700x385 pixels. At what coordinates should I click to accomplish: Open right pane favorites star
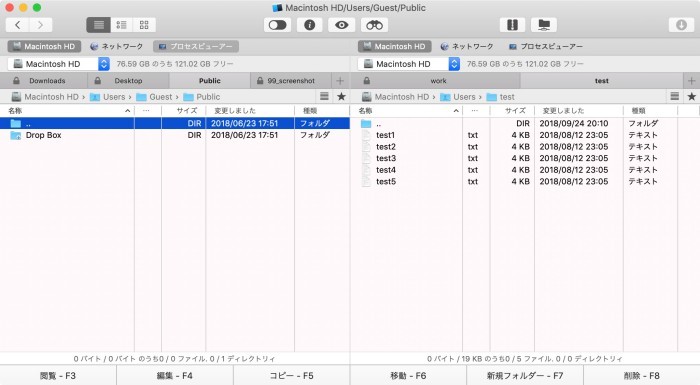tap(692, 96)
